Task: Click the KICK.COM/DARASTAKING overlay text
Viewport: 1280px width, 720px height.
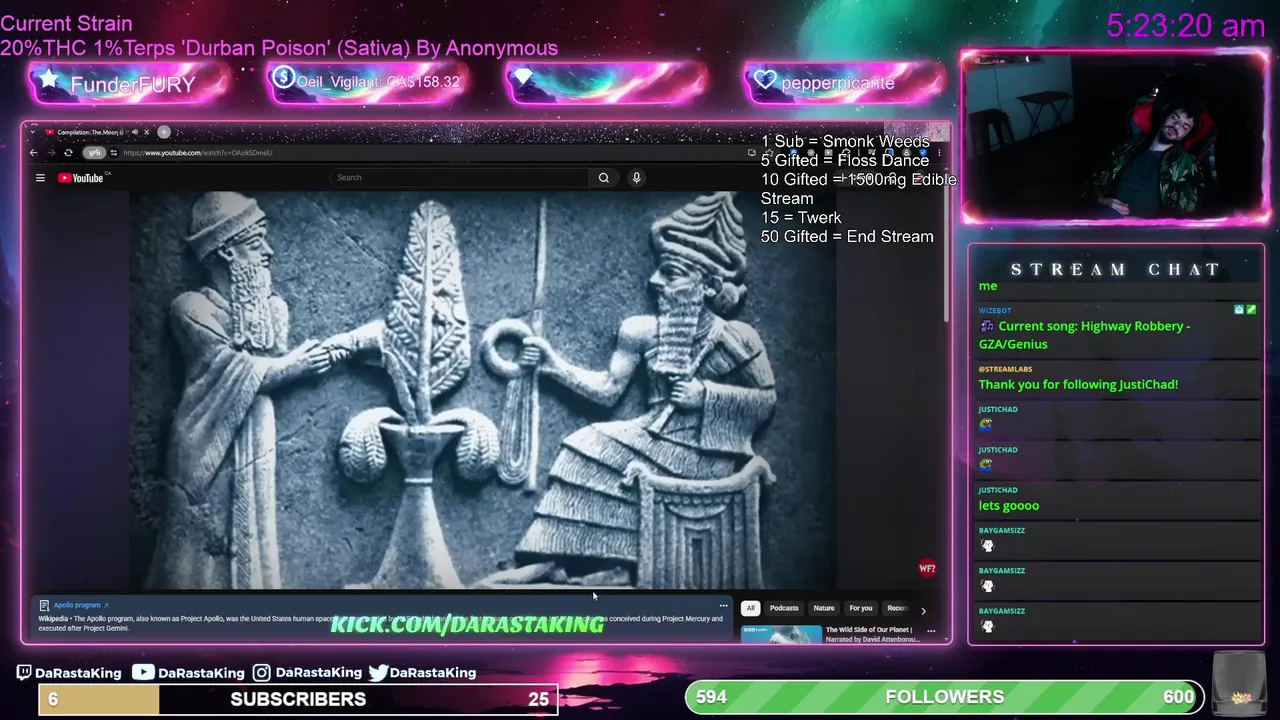Action: tap(467, 625)
